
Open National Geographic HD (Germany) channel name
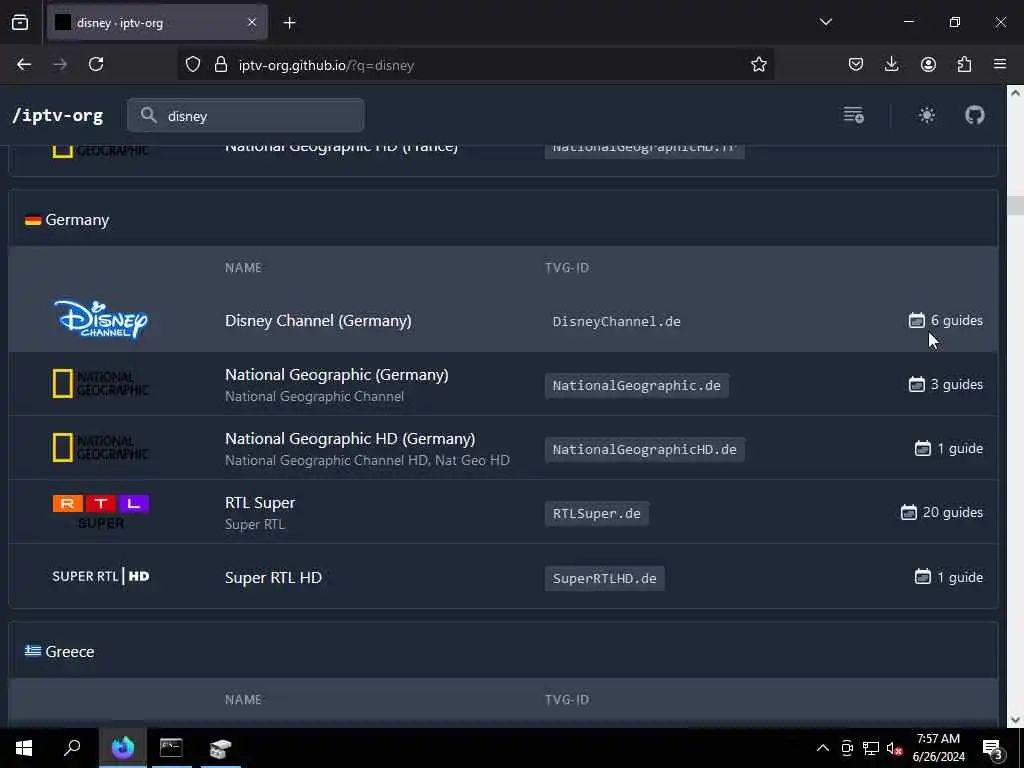tap(350, 439)
